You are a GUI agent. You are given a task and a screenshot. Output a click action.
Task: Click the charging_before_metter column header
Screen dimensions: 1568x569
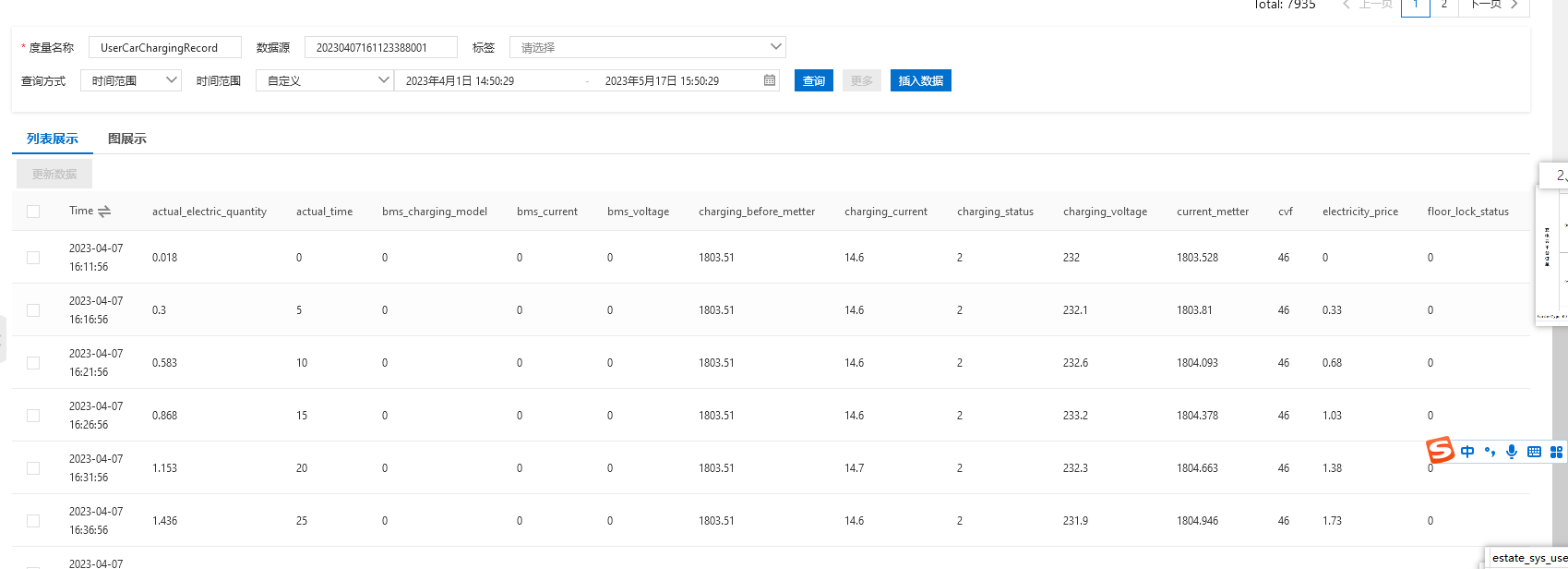[x=757, y=212]
